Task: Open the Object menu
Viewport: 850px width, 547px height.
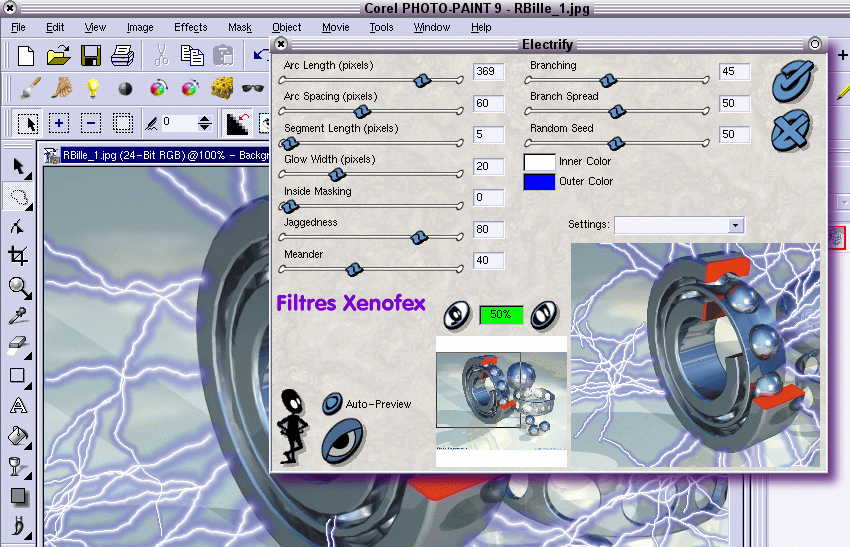Action: tap(286, 28)
